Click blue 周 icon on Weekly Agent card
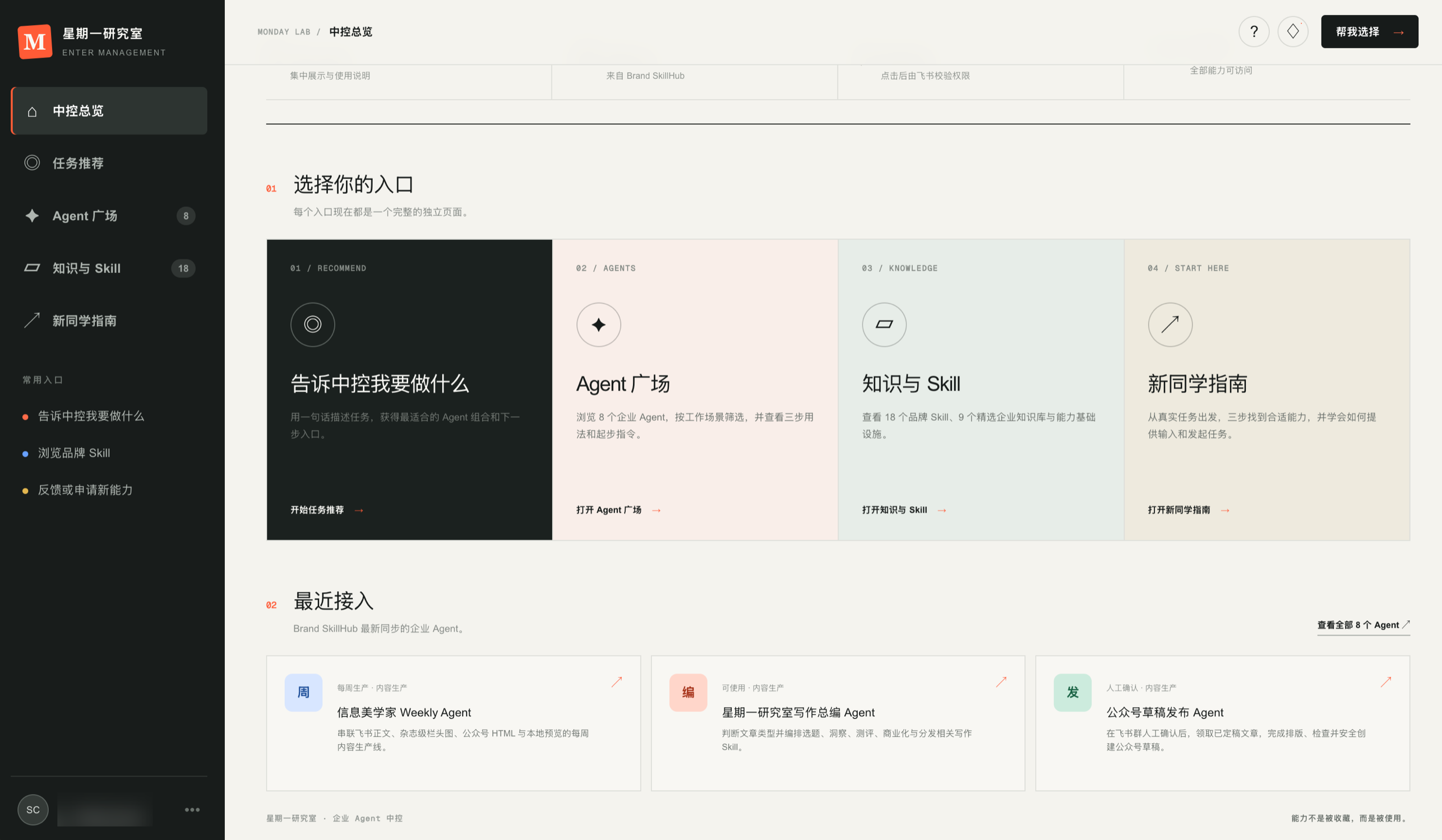Image resolution: width=1442 pixels, height=840 pixels. click(303, 693)
